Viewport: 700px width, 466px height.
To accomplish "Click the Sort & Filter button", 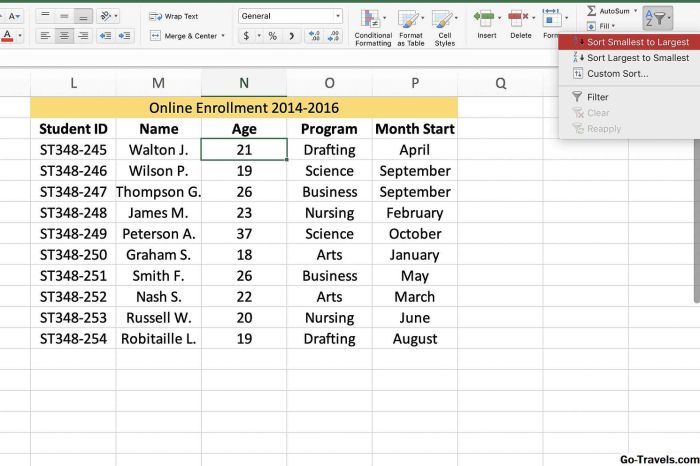I will (658, 18).
